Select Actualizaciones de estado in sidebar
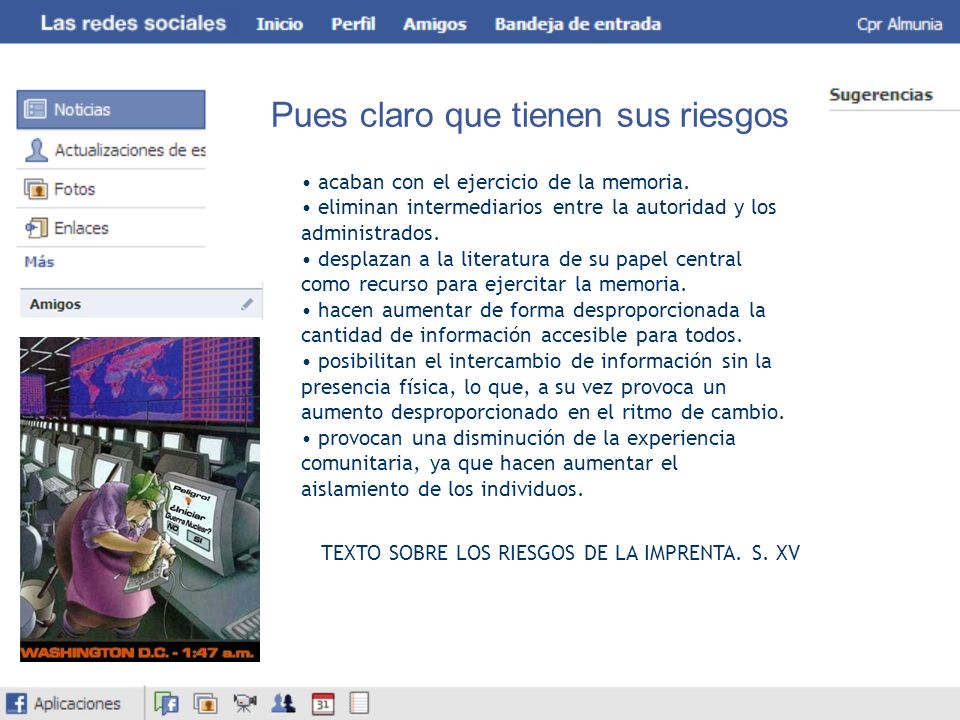 [111, 150]
